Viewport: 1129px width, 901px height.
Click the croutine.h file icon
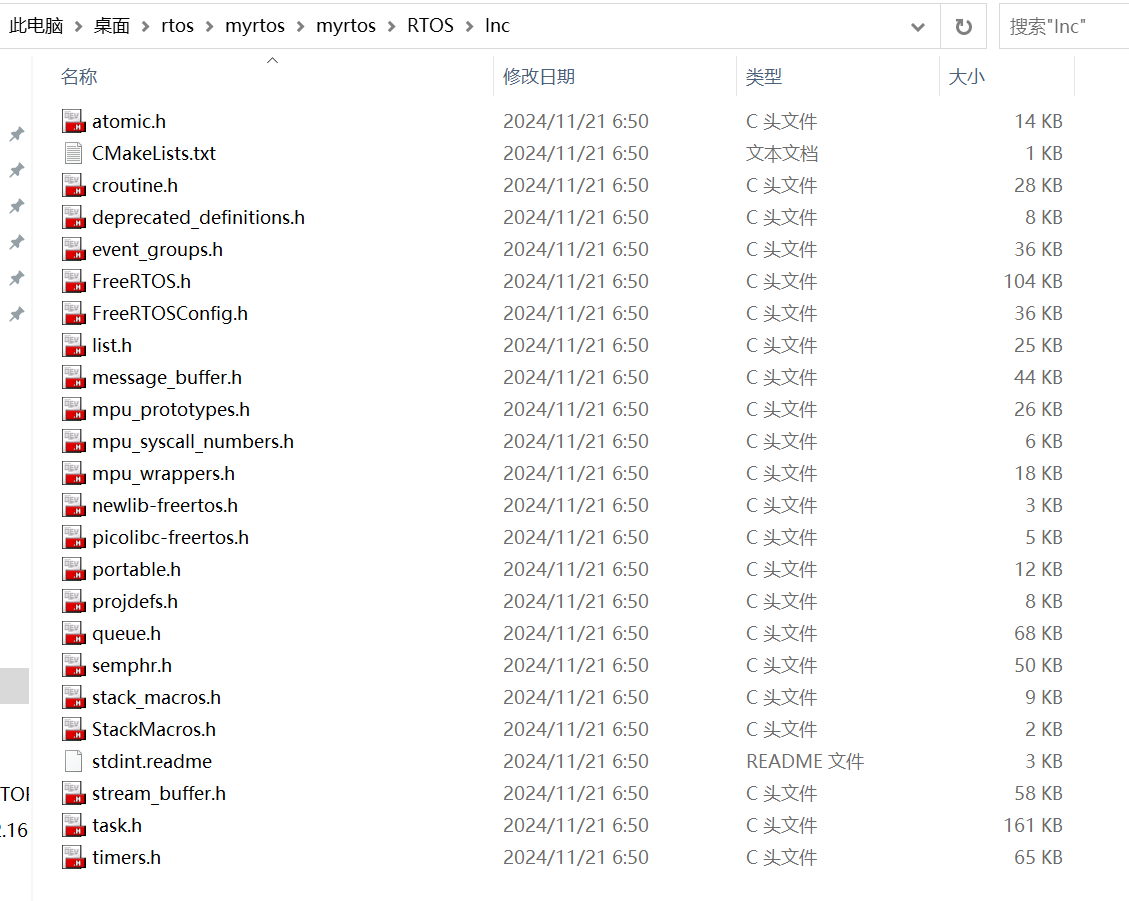(x=73, y=186)
